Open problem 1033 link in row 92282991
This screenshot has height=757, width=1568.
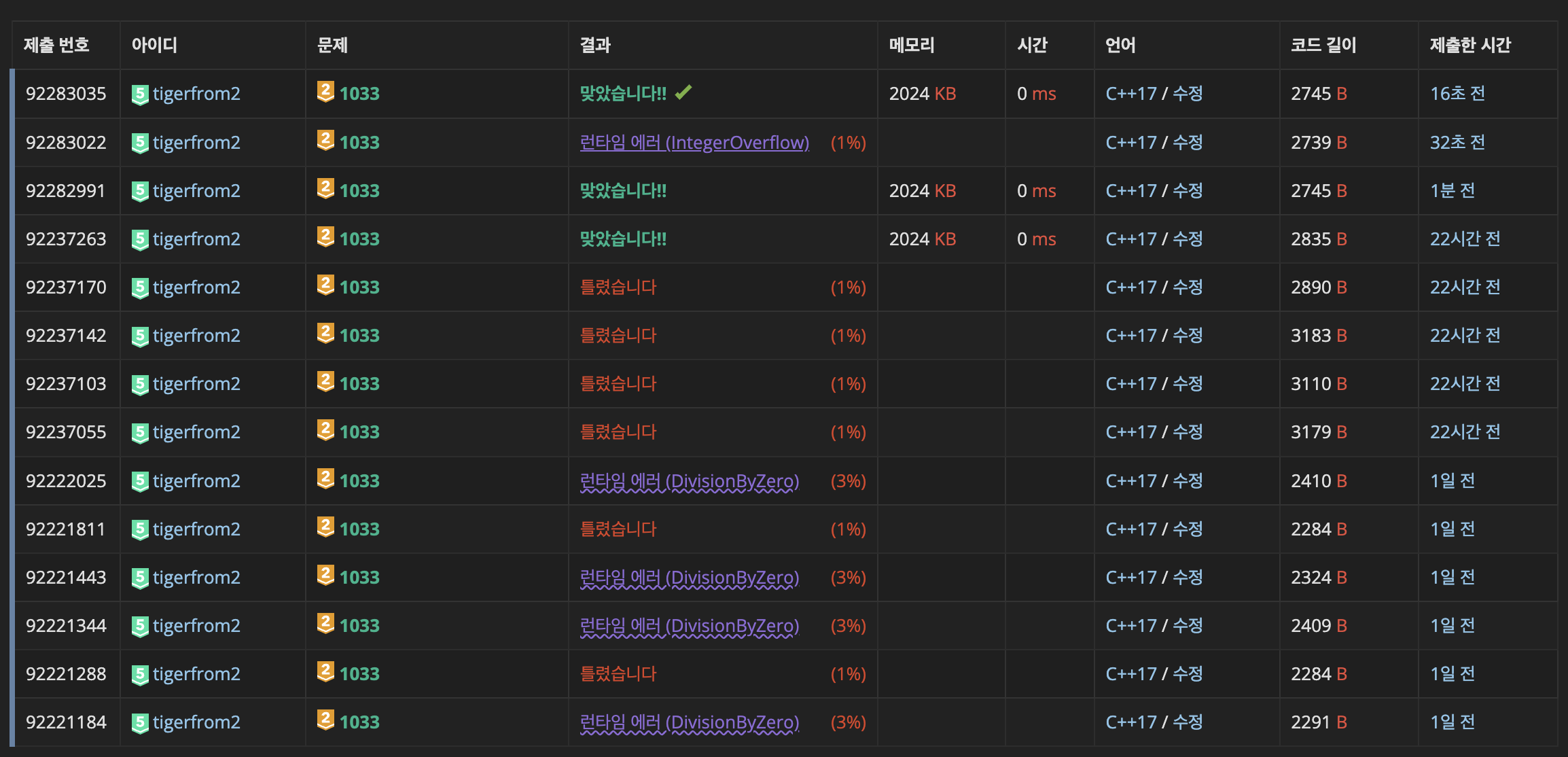point(359,191)
